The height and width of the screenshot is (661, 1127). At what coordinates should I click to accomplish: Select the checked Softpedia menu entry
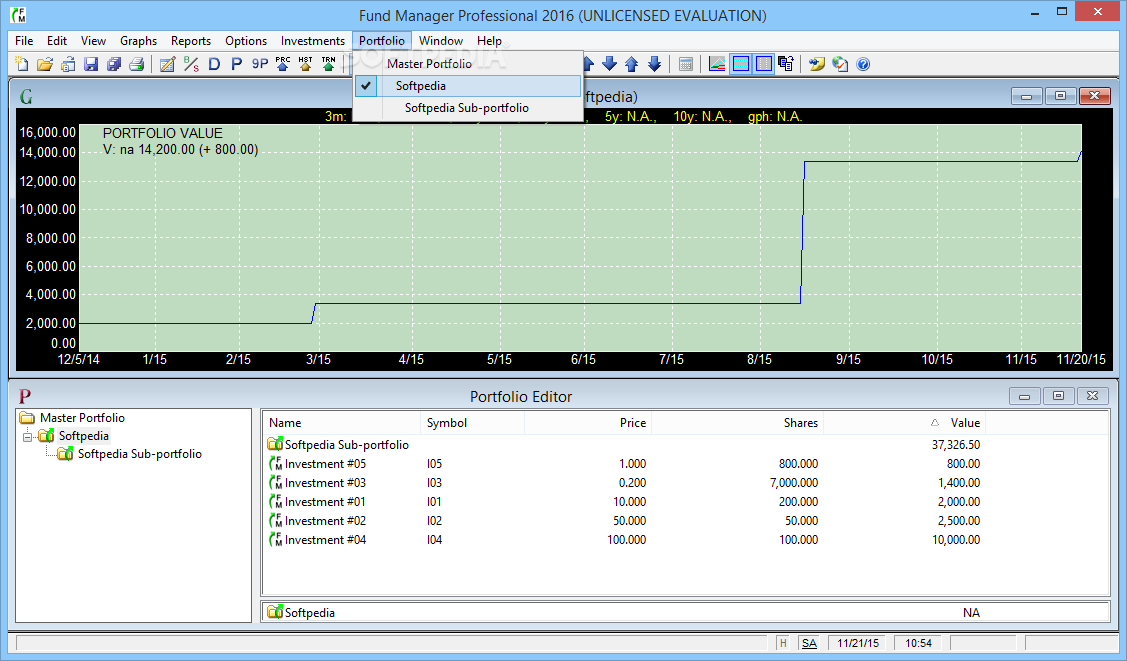point(468,85)
